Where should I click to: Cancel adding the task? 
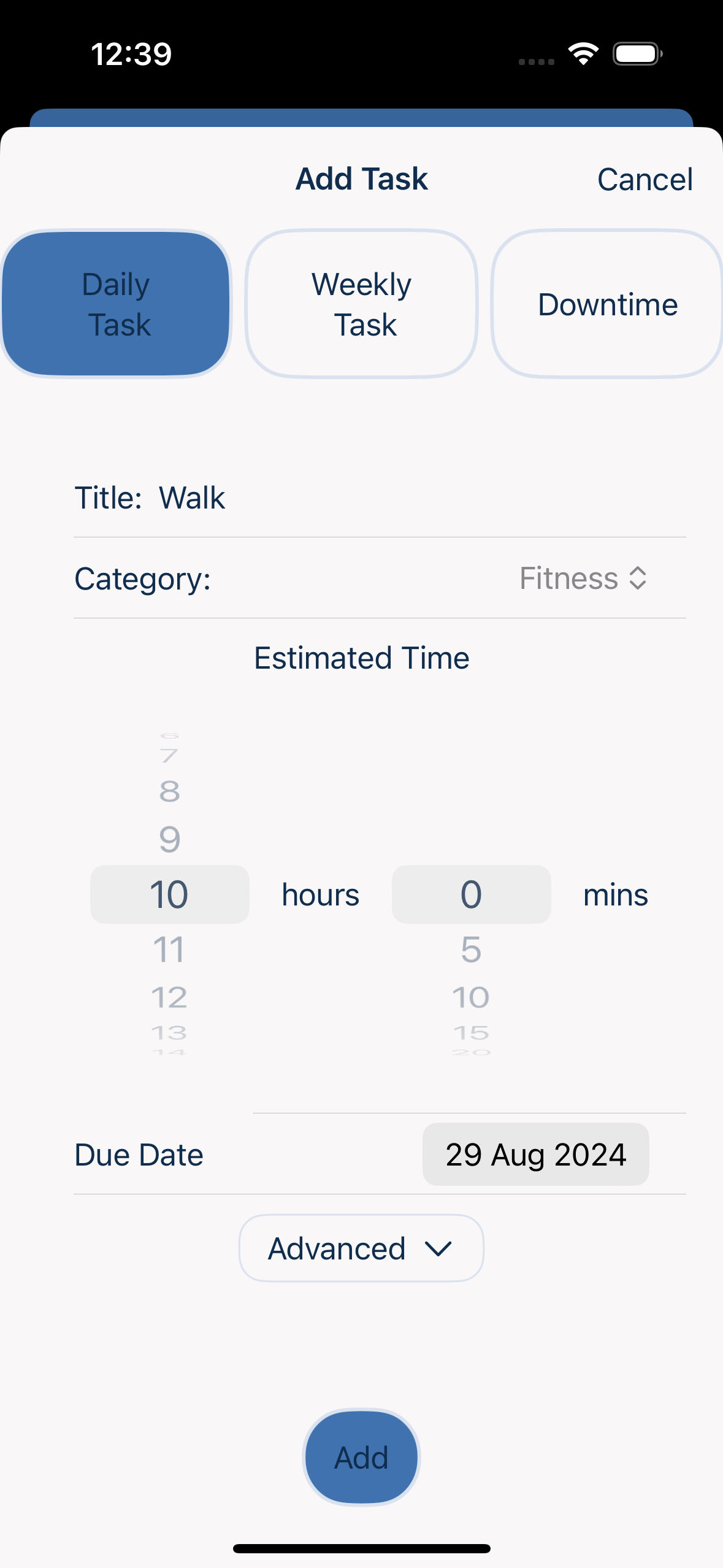click(x=645, y=179)
